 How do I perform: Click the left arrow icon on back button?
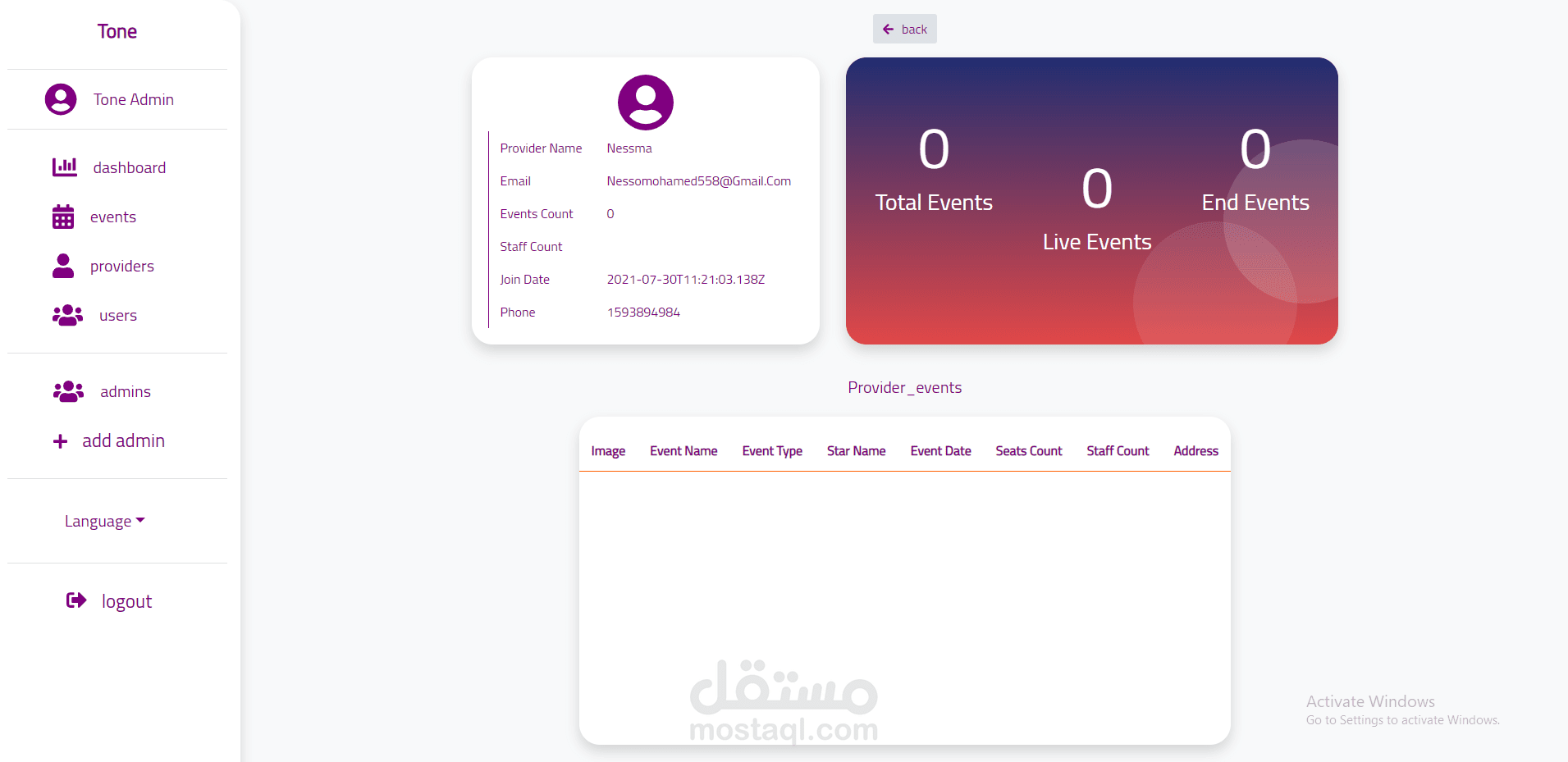pyautogui.click(x=888, y=30)
